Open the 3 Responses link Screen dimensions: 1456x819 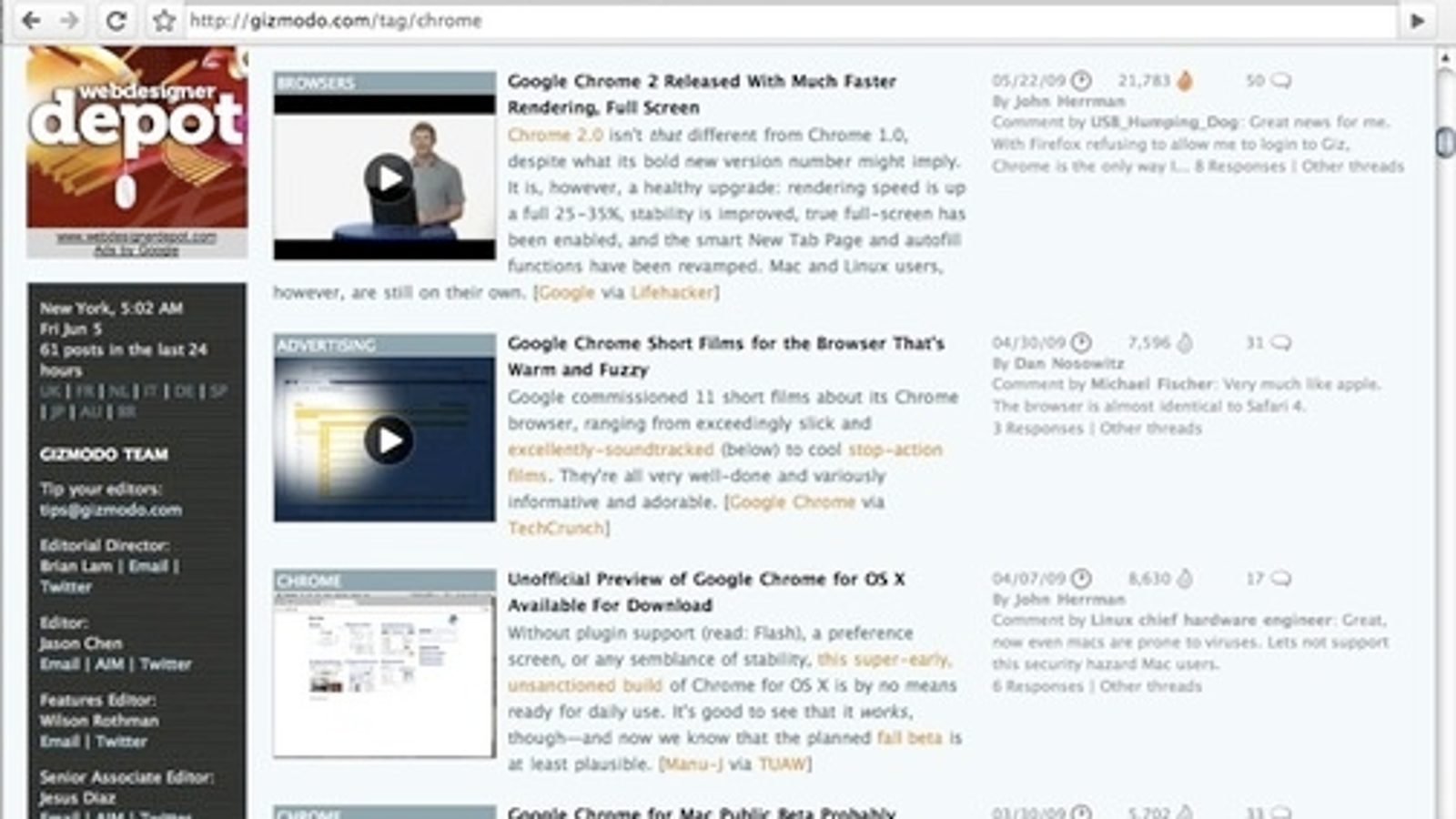click(1037, 428)
